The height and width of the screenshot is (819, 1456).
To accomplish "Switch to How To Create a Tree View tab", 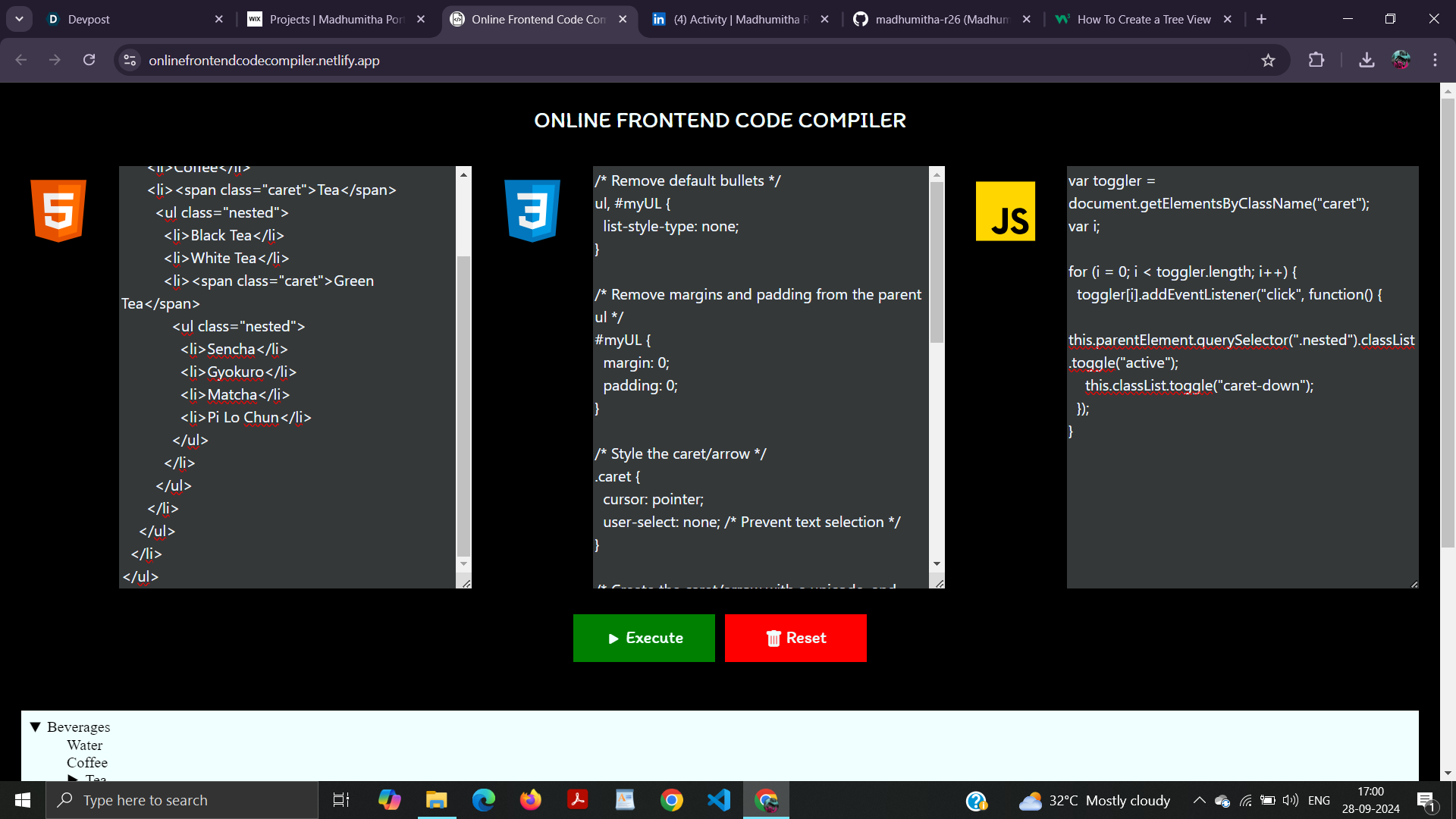I will point(1137,19).
